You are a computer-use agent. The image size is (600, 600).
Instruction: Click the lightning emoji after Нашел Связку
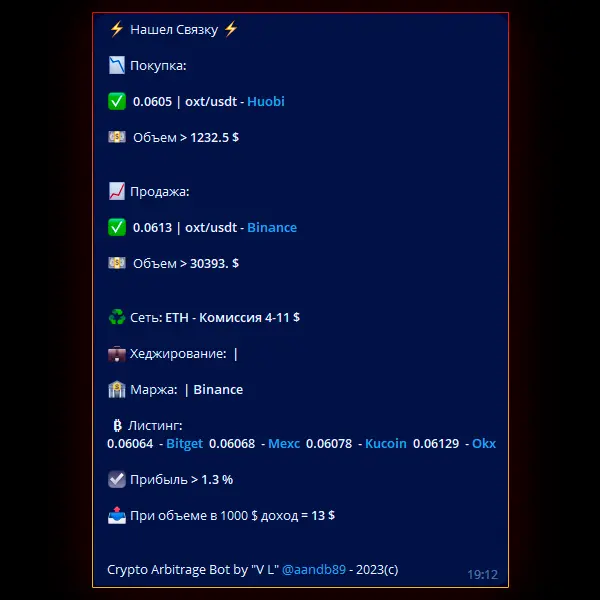click(231, 29)
